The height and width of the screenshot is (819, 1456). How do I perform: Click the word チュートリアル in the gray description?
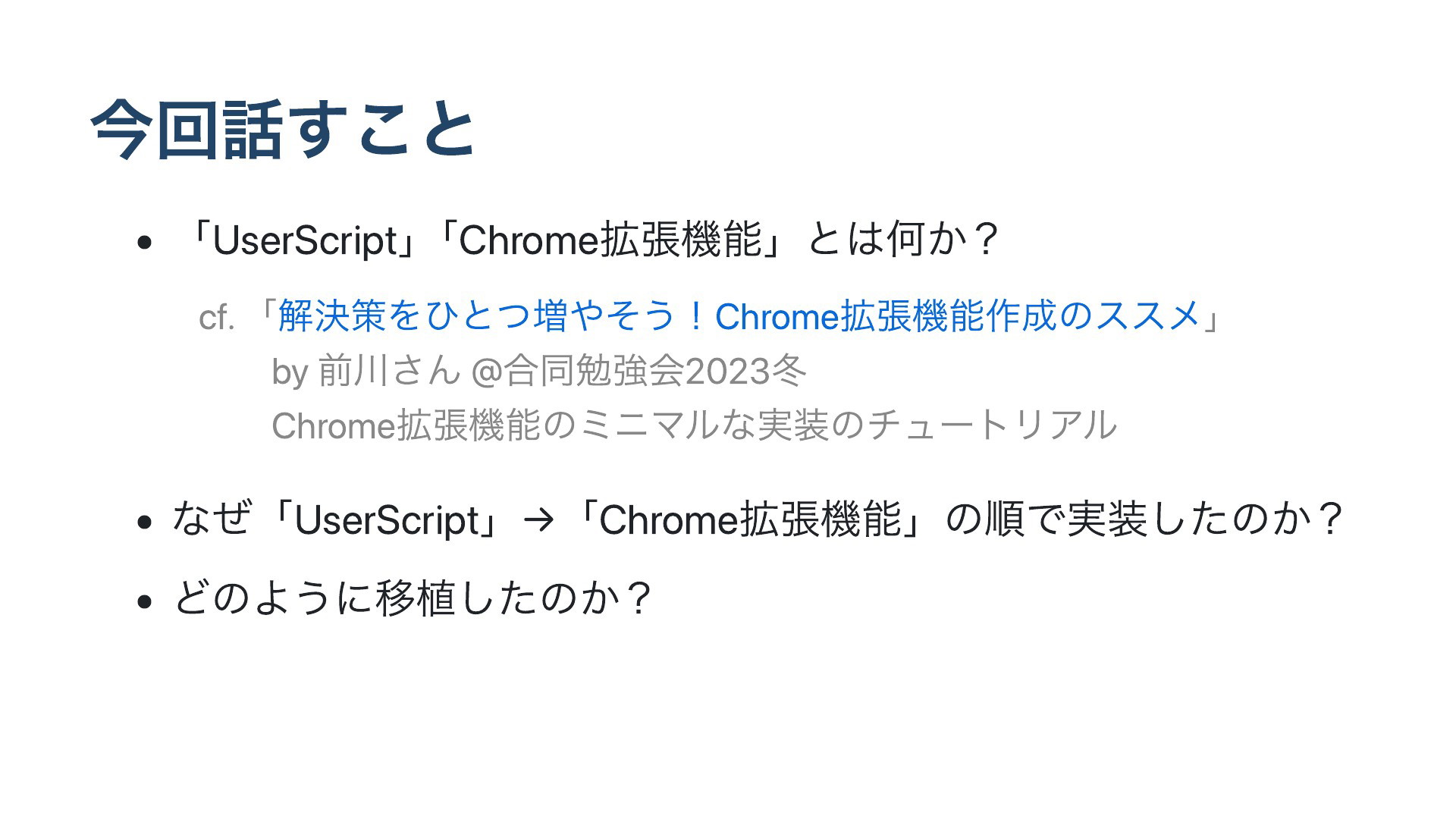tap(991, 425)
